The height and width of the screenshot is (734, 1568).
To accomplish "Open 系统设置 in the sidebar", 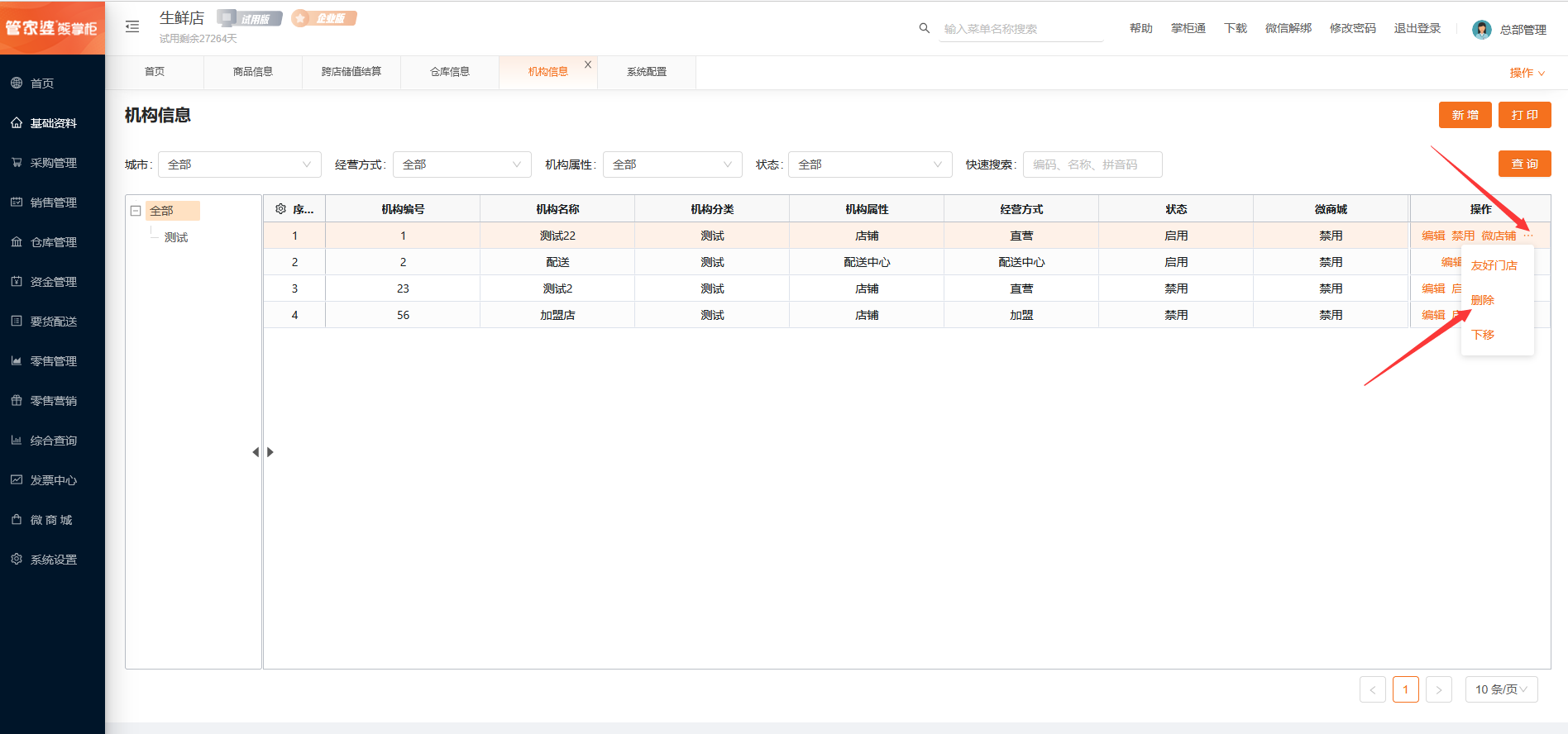I will 53,560.
